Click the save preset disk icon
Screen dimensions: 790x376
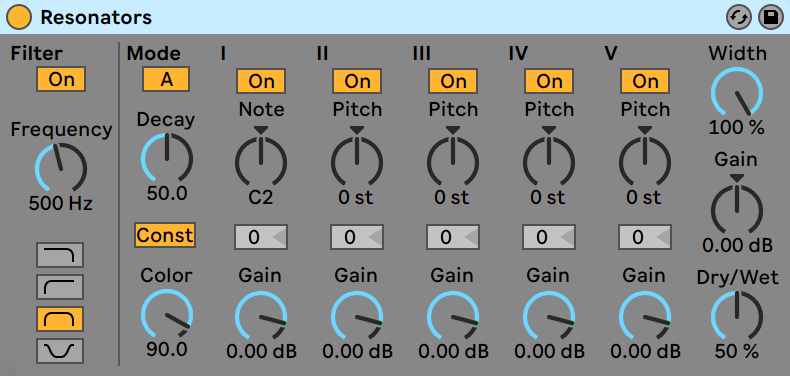click(770, 18)
